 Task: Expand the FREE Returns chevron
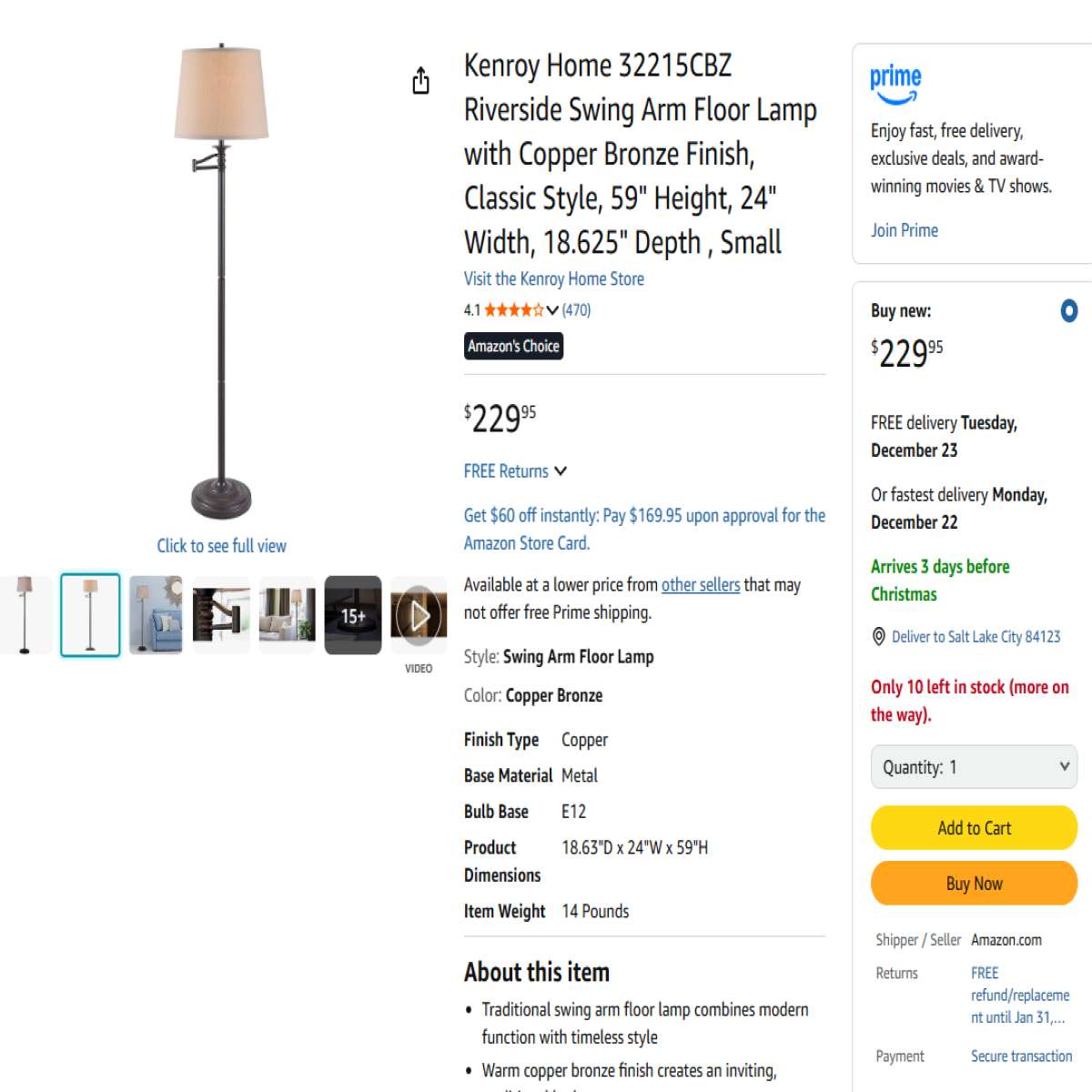[561, 471]
